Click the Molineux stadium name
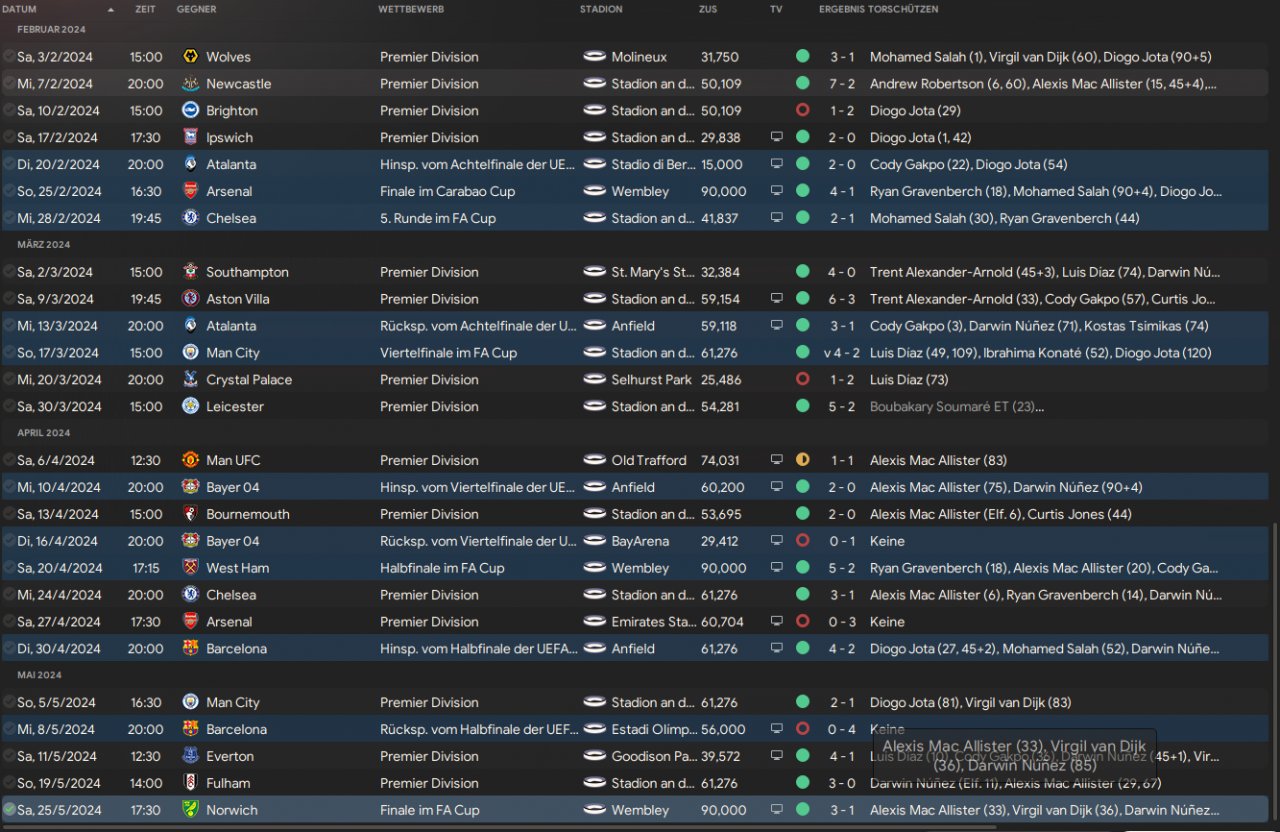The width and height of the screenshot is (1280, 832). coord(639,57)
